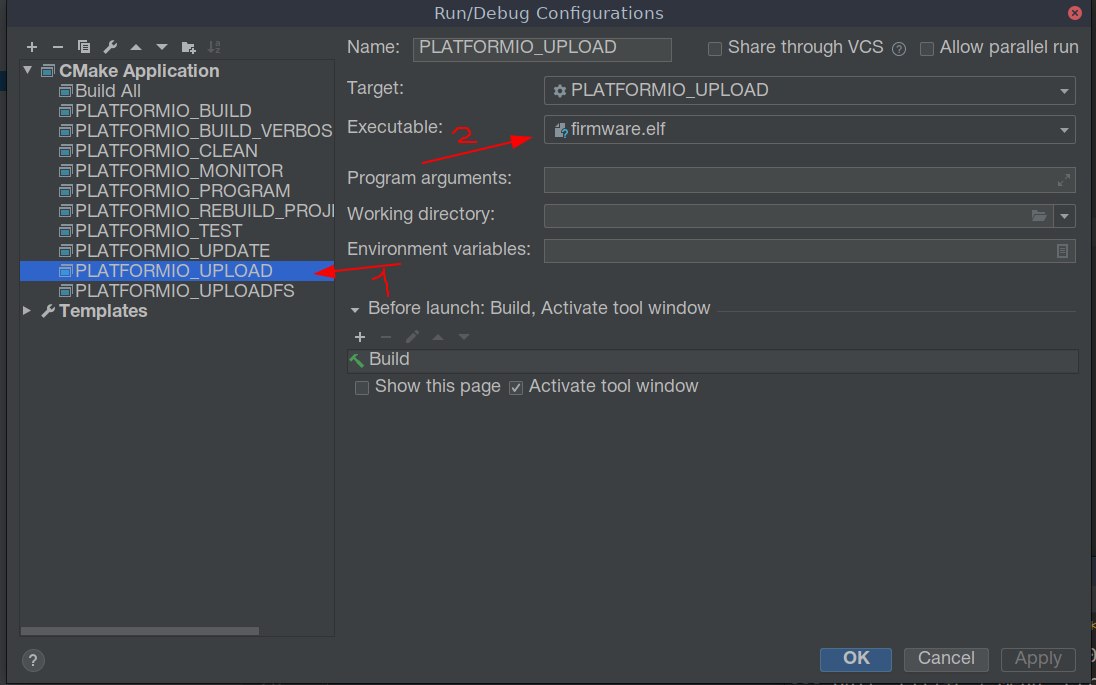1096x685 pixels.
Task: Edit environment variables list icon
Action: click(1062, 251)
